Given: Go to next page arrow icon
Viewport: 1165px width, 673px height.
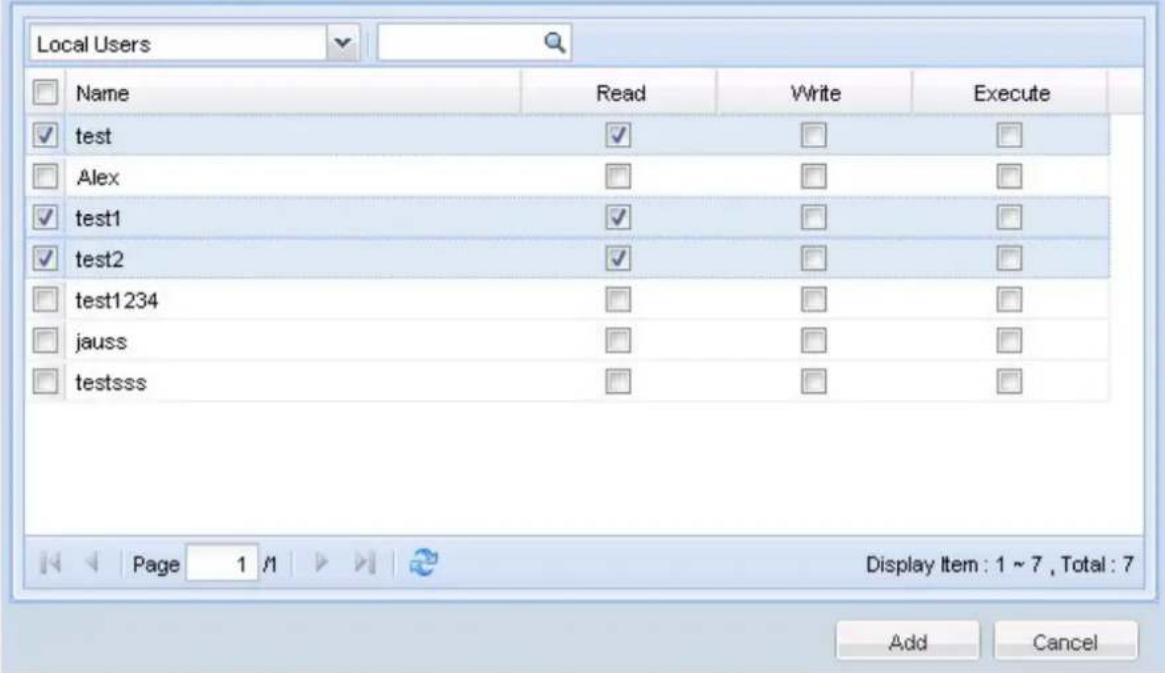Looking at the screenshot, I should pos(321,563).
